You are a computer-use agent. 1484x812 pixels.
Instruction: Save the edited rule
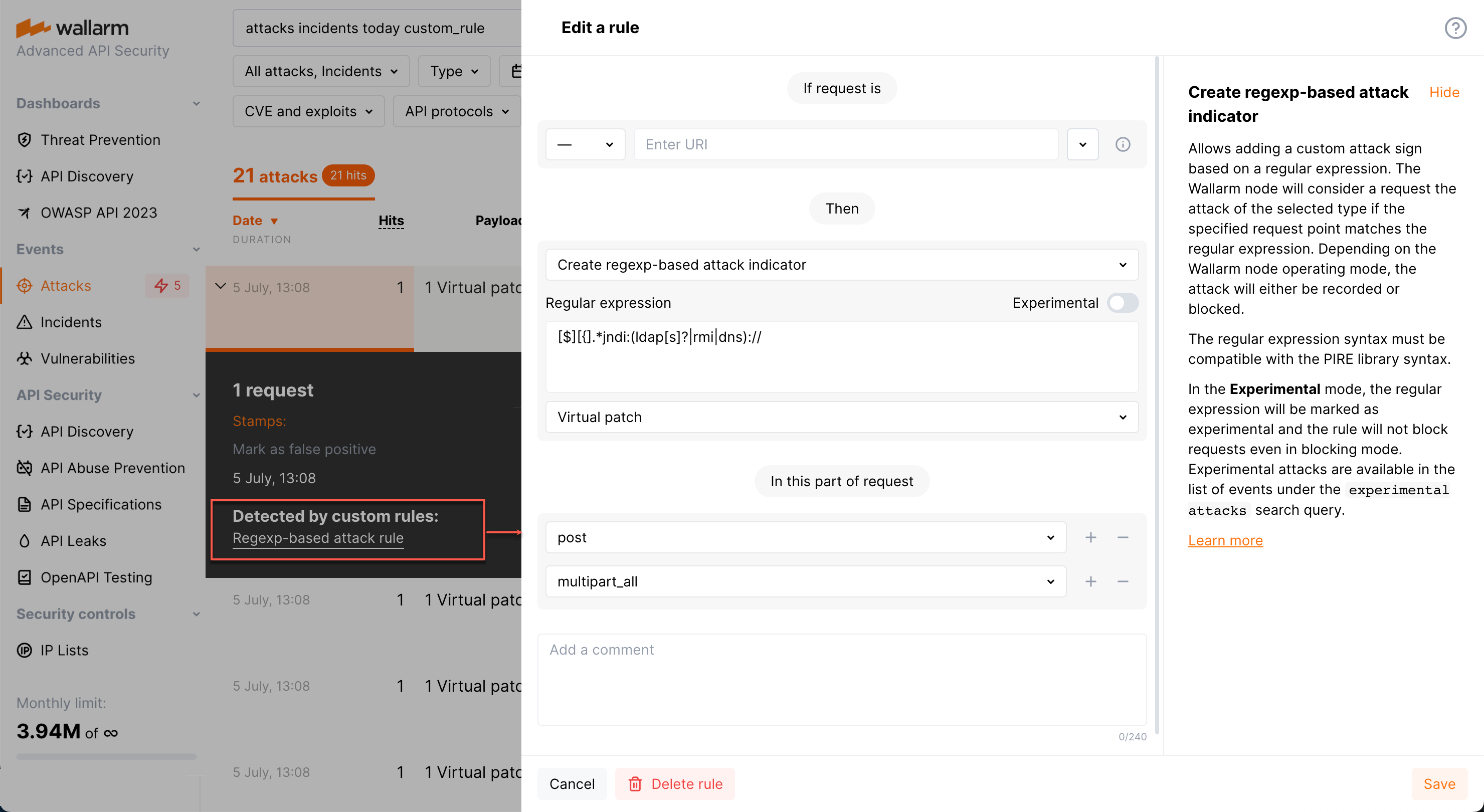[x=1439, y=784]
